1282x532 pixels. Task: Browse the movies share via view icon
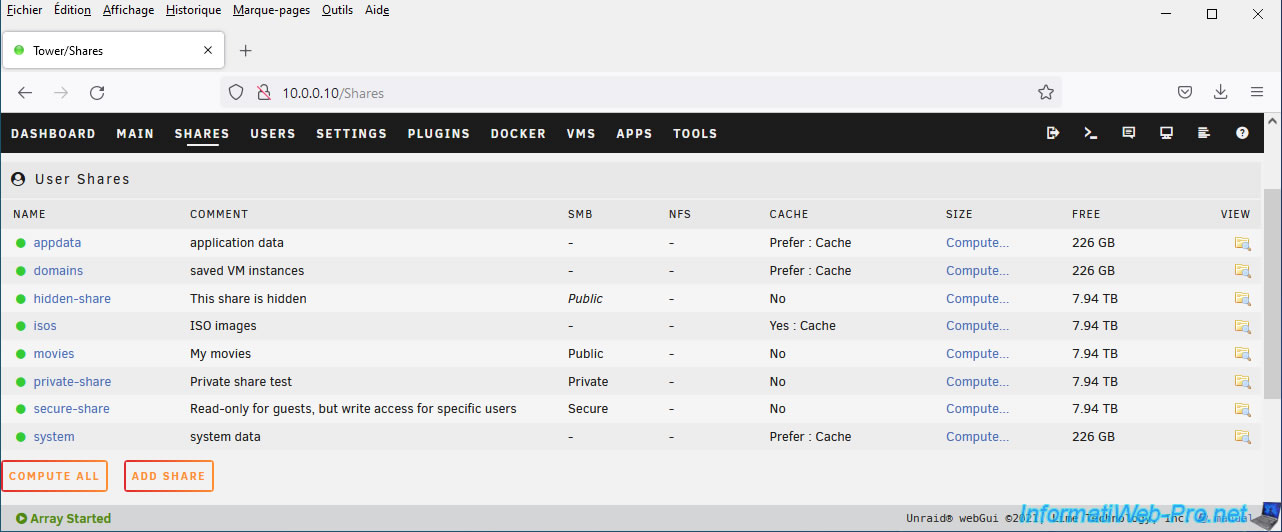[1242, 354]
